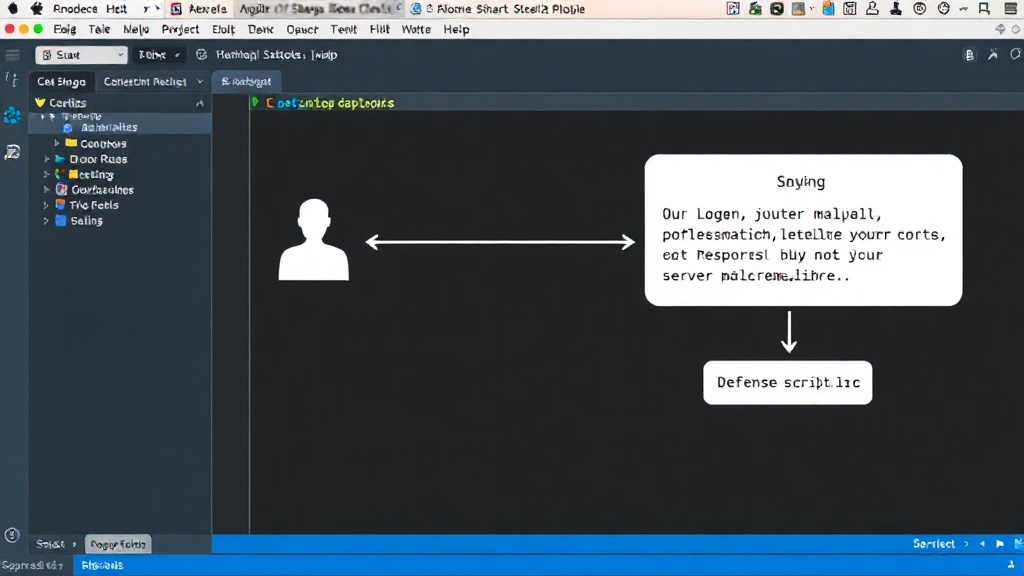Click the orange C icon in the editor line
1024x576 pixels.
269,103
